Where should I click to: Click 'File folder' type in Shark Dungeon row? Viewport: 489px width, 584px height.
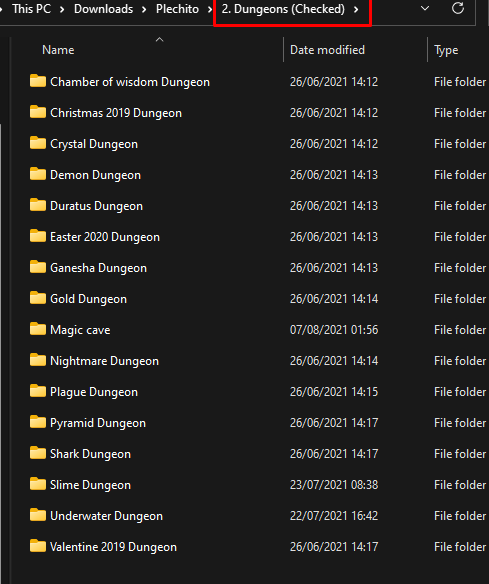coord(460,454)
